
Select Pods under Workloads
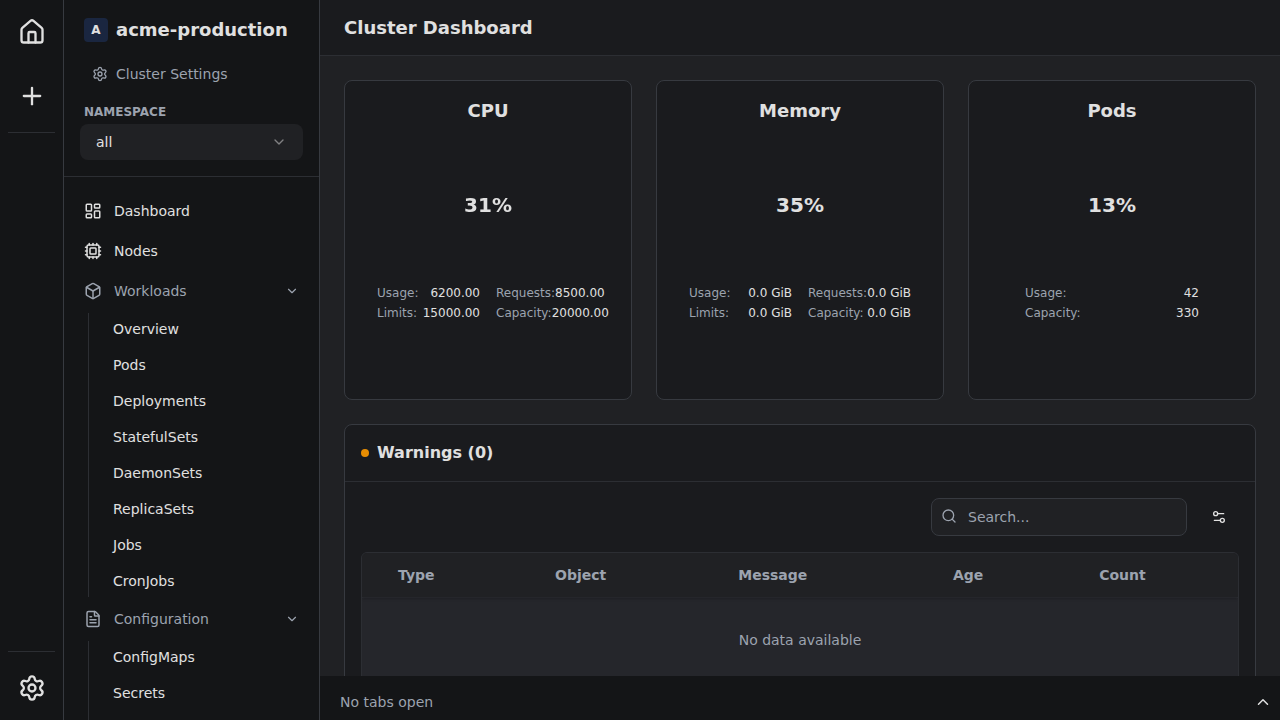click(129, 364)
